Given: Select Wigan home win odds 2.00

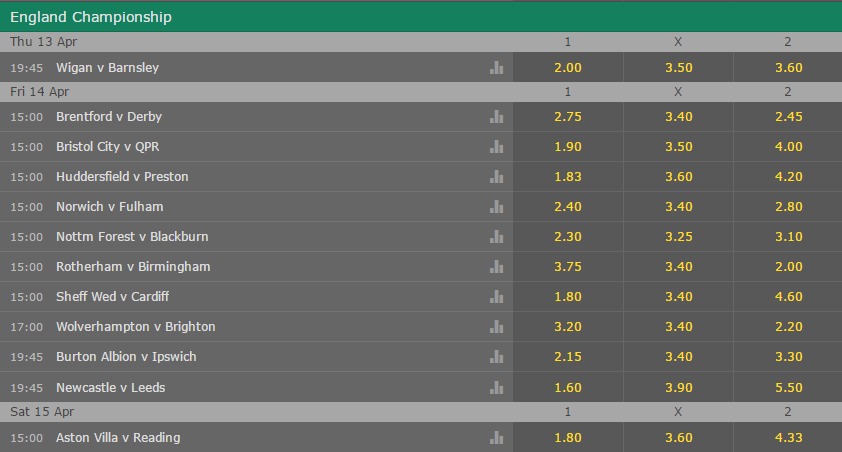Looking at the screenshot, I should pyautogui.click(x=568, y=68).
